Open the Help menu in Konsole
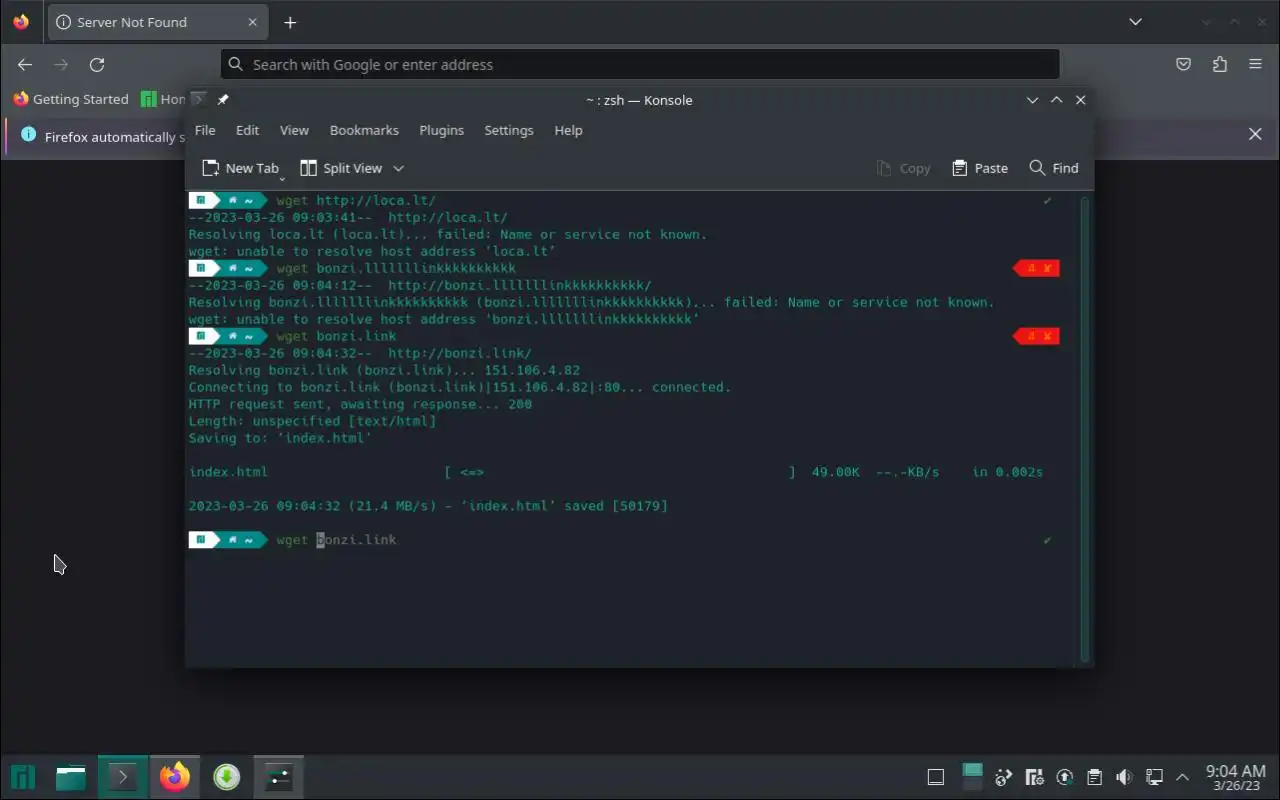This screenshot has width=1280, height=800. [x=568, y=130]
